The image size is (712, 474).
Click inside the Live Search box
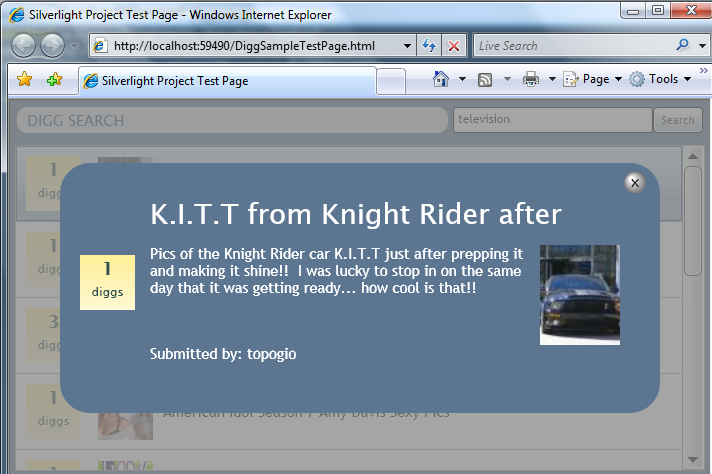[572, 46]
